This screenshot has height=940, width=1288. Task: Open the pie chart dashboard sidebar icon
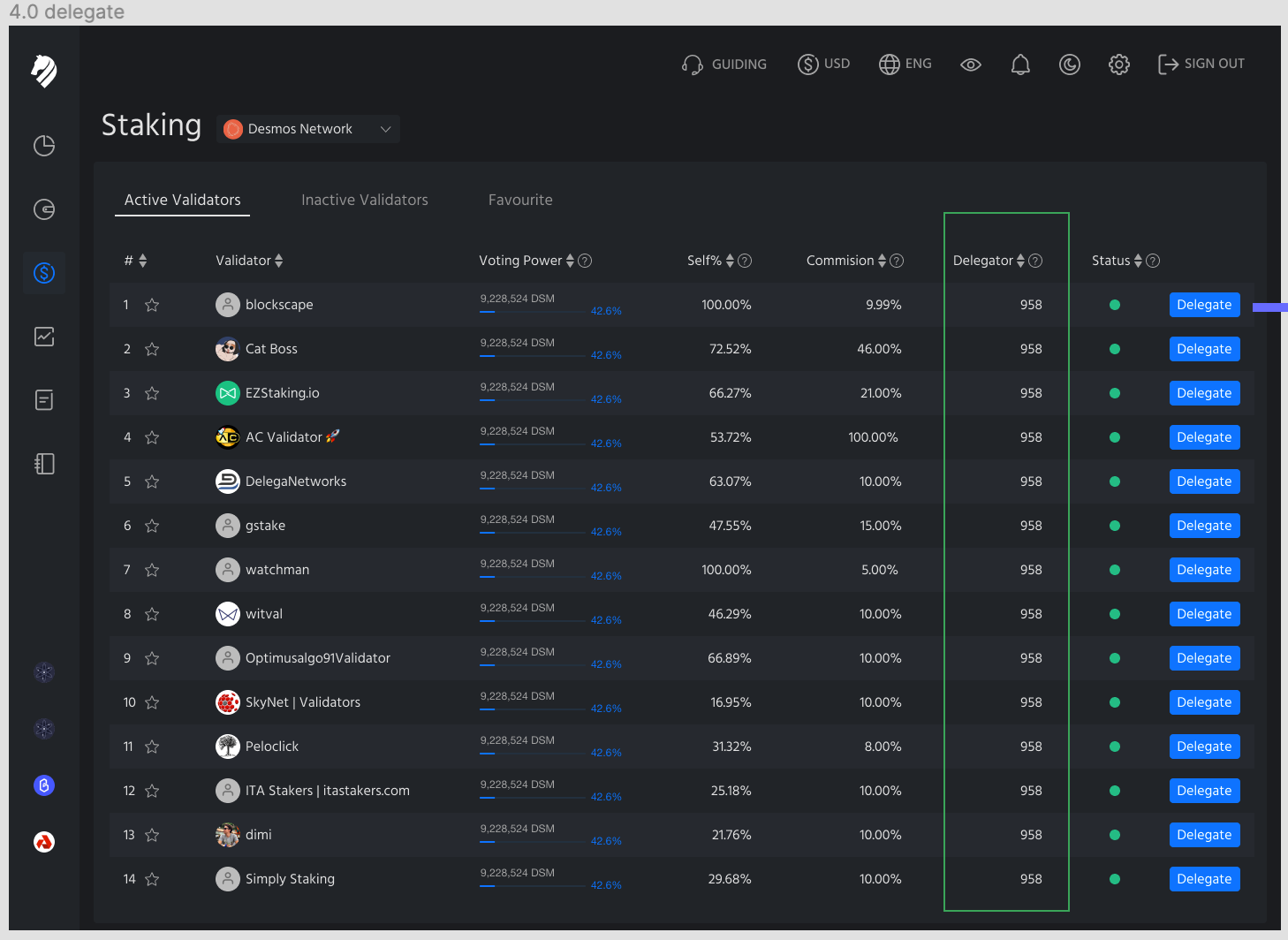[x=44, y=146]
